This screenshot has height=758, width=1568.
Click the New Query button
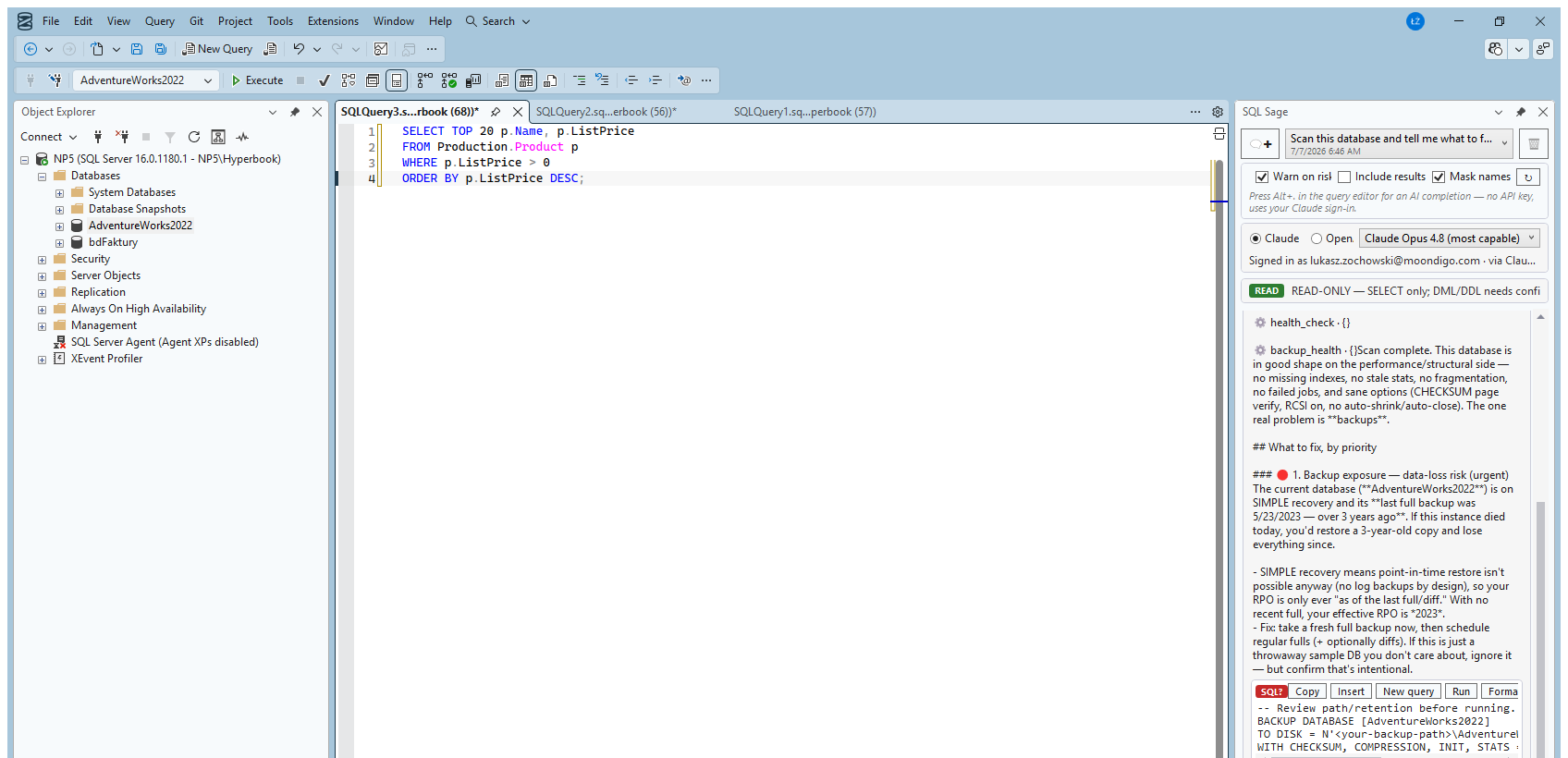(x=217, y=49)
